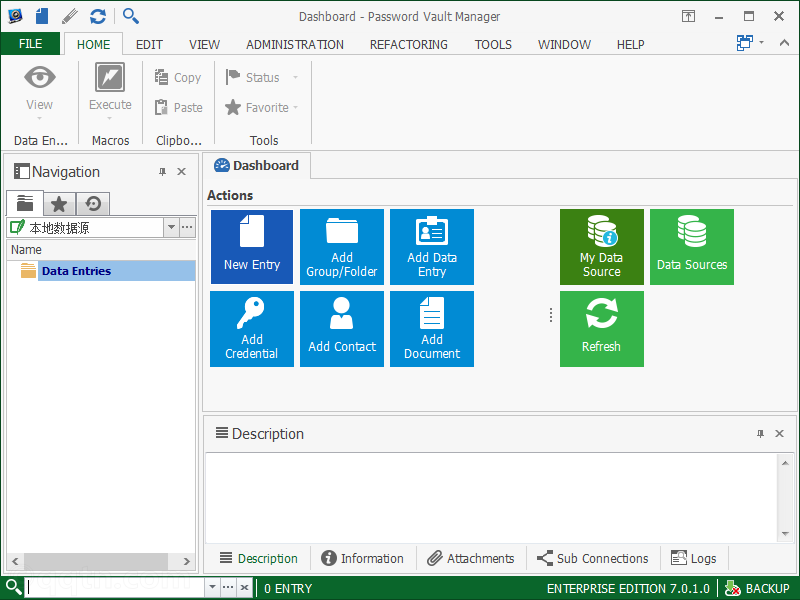800x600 pixels.
Task: Click the application logo icon in title bar
Action: (x=15, y=16)
